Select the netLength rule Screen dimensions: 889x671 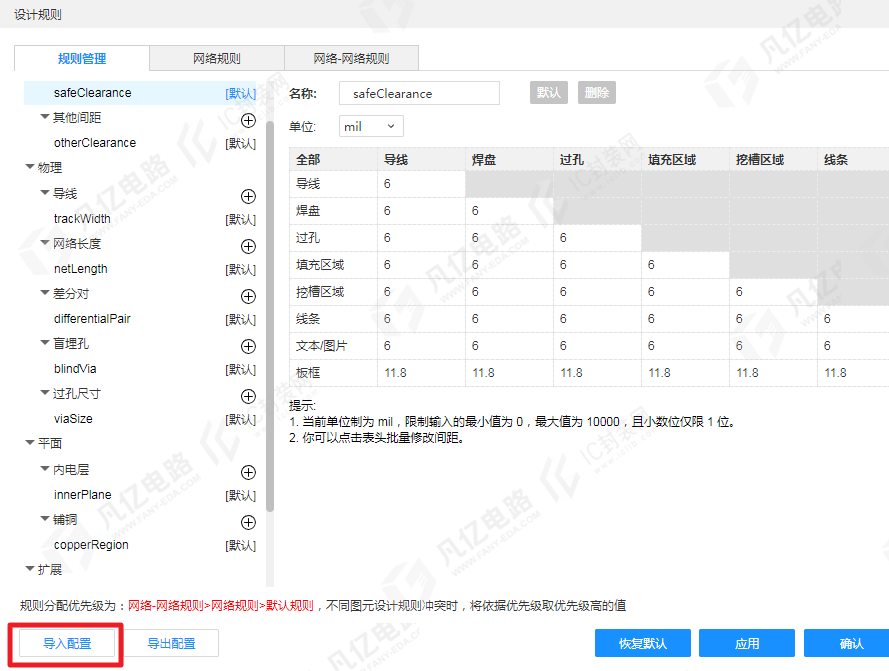click(81, 269)
